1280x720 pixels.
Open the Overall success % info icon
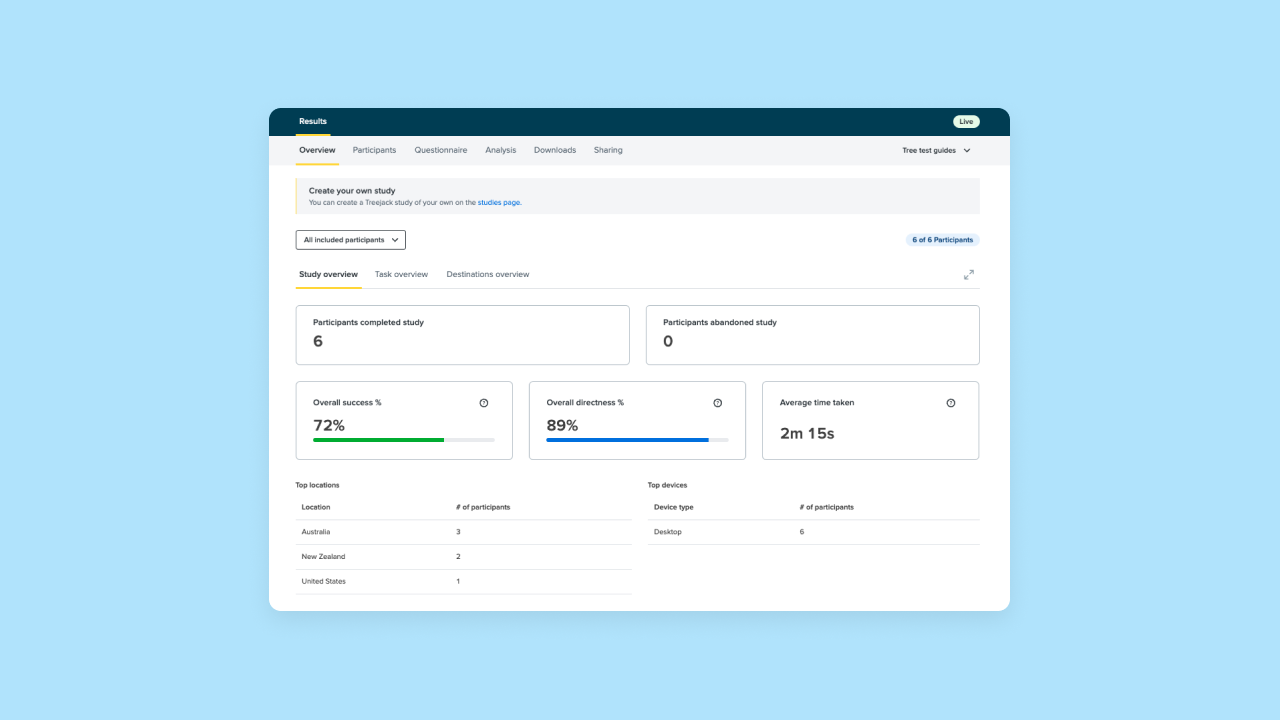pos(484,402)
